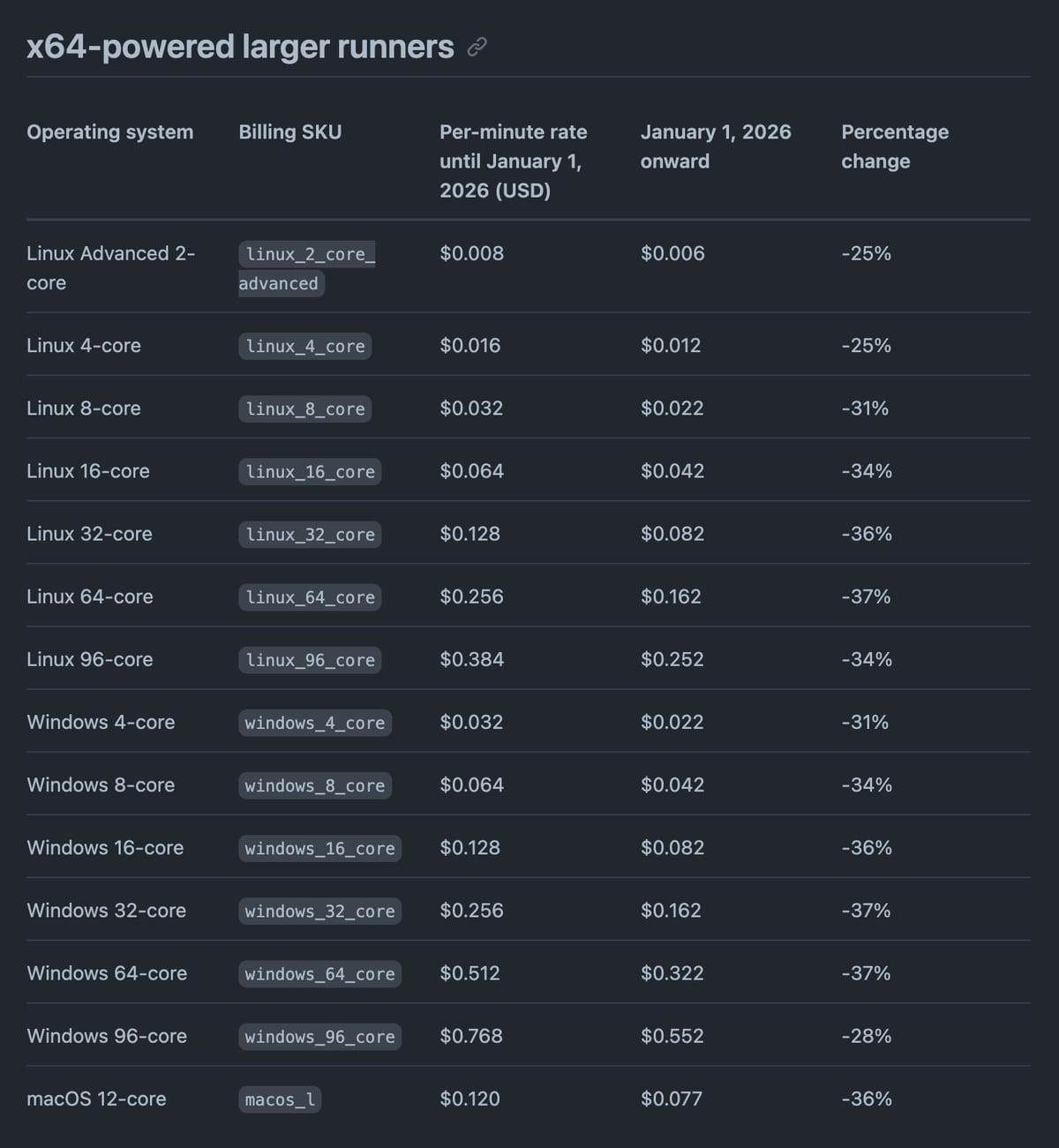This screenshot has width=1059, height=1148.
Task: Click the Percentage change column header
Action: (x=894, y=146)
